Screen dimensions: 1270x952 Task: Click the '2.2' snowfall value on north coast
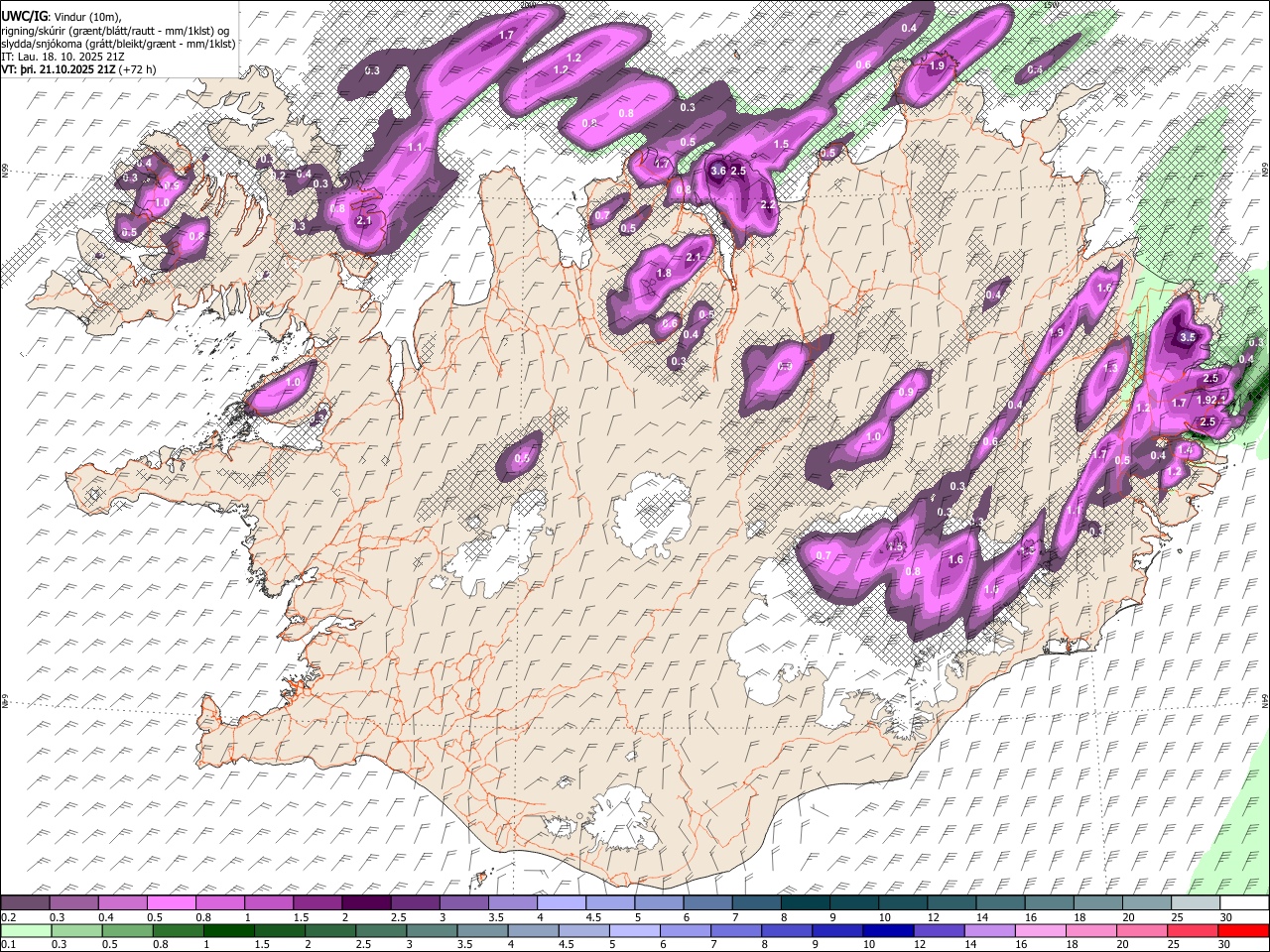point(767,205)
